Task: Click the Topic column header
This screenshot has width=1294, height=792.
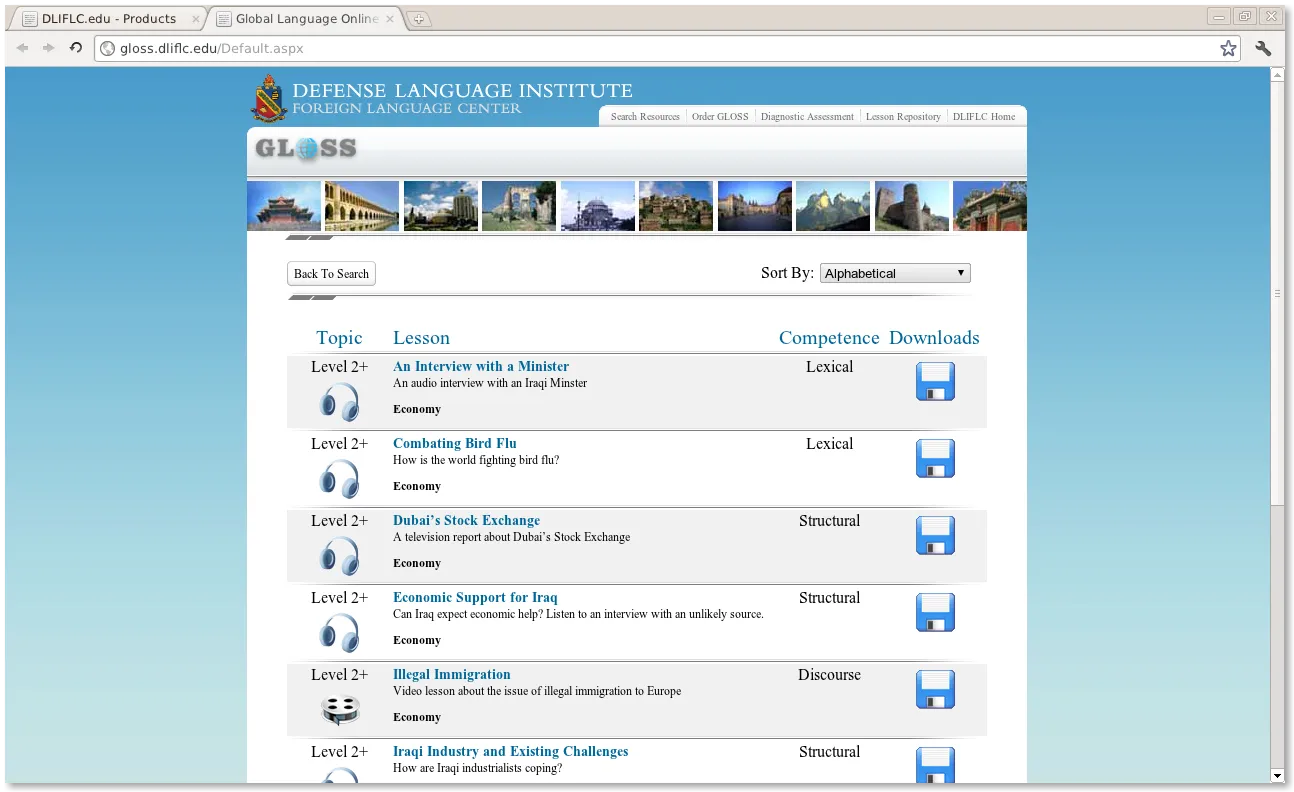Action: click(x=339, y=338)
